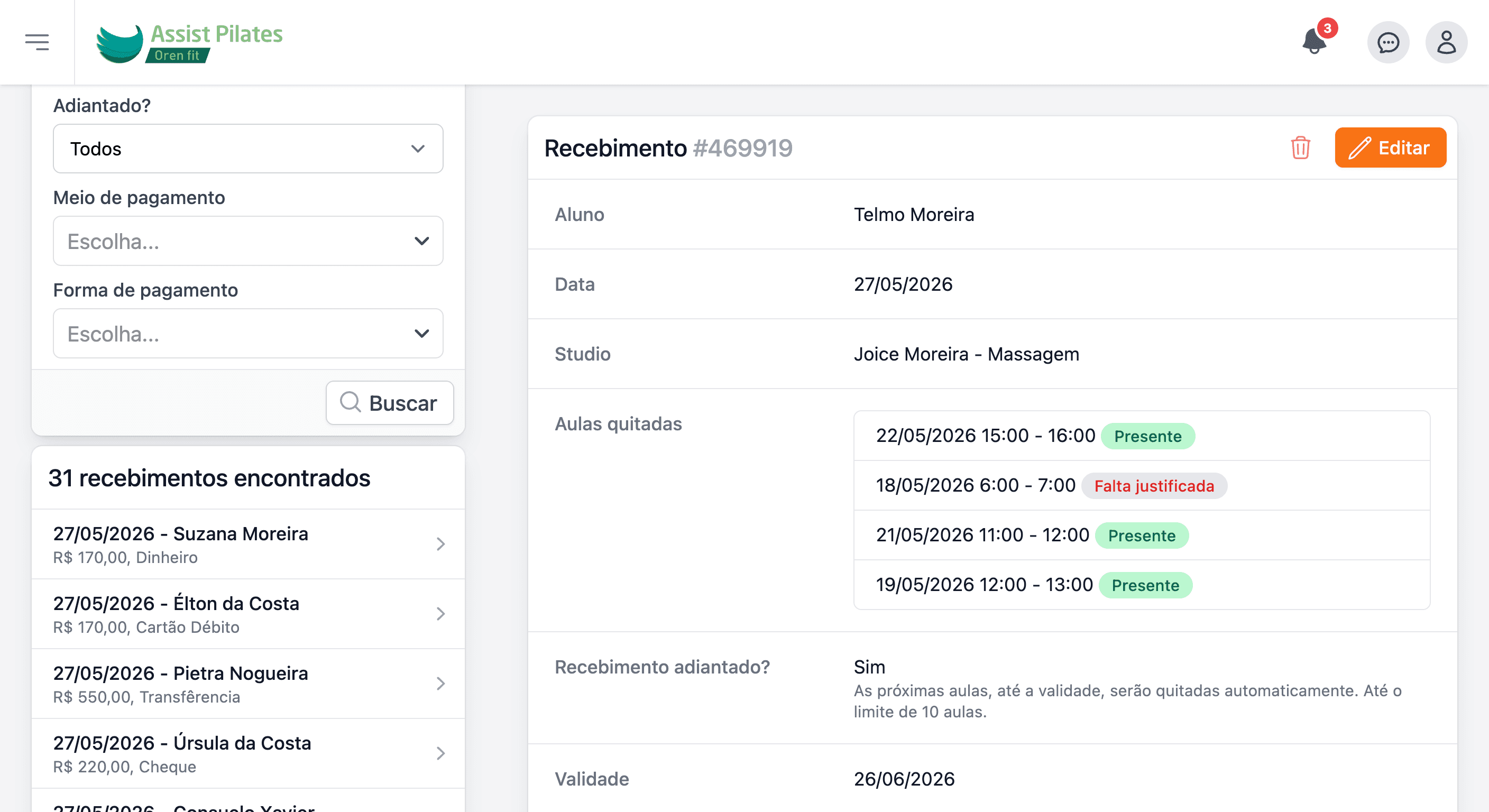
Task: Click the Sim value for Recebimento adiantado
Action: point(869,667)
